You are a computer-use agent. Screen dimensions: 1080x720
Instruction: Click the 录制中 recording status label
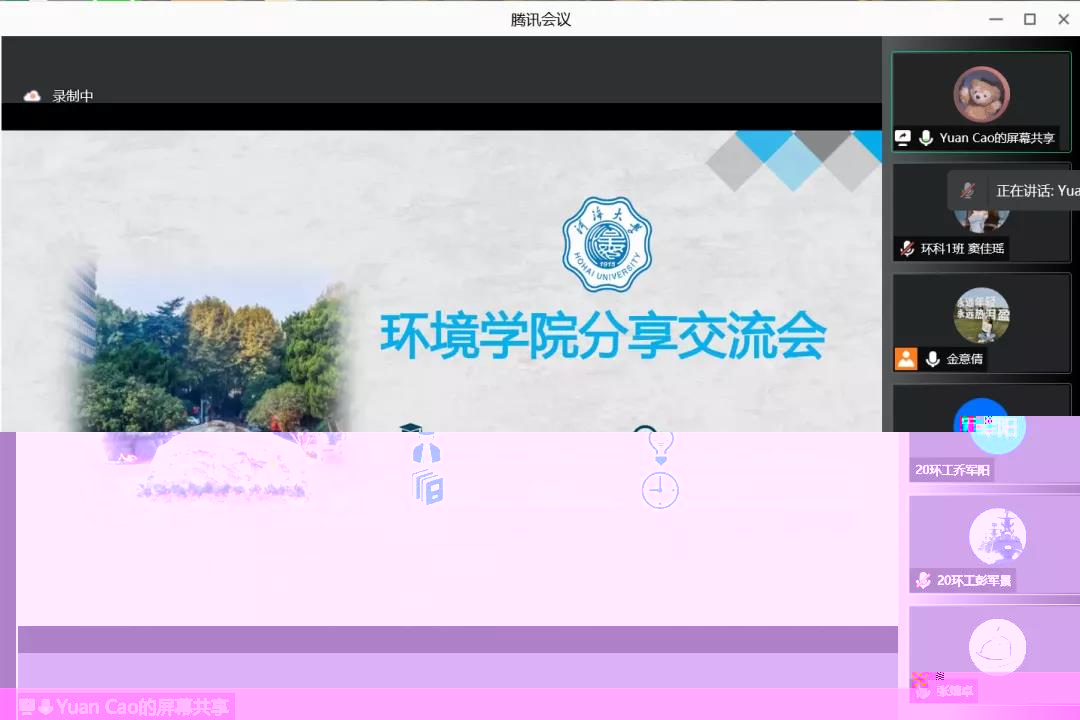[x=73, y=96]
